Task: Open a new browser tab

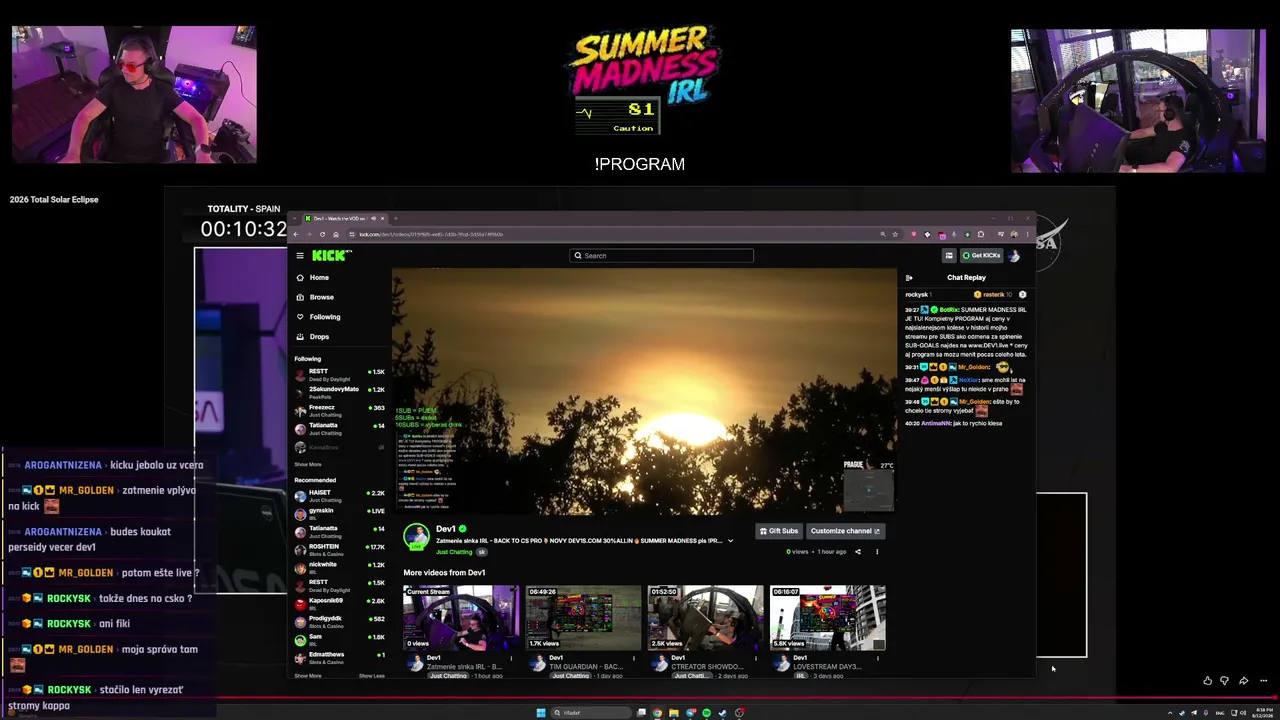Action: [x=396, y=218]
